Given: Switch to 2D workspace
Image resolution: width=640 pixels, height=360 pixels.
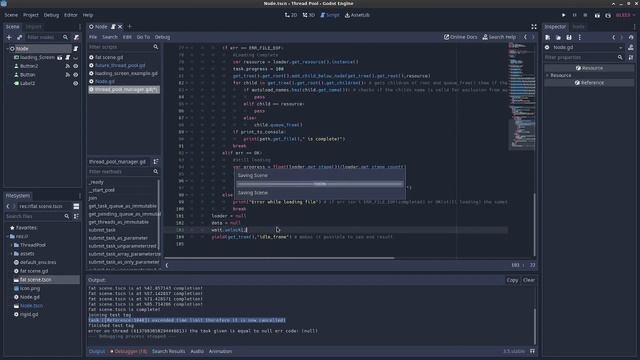Looking at the screenshot, I should click(291, 15).
